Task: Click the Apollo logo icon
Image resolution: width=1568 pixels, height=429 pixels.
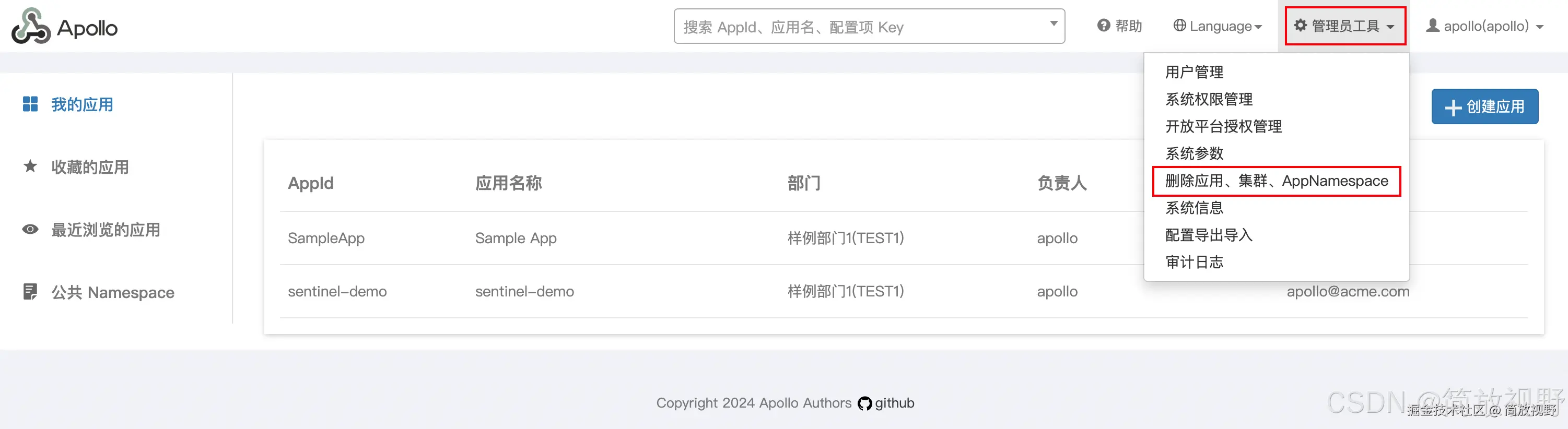Action: pyautogui.click(x=31, y=27)
